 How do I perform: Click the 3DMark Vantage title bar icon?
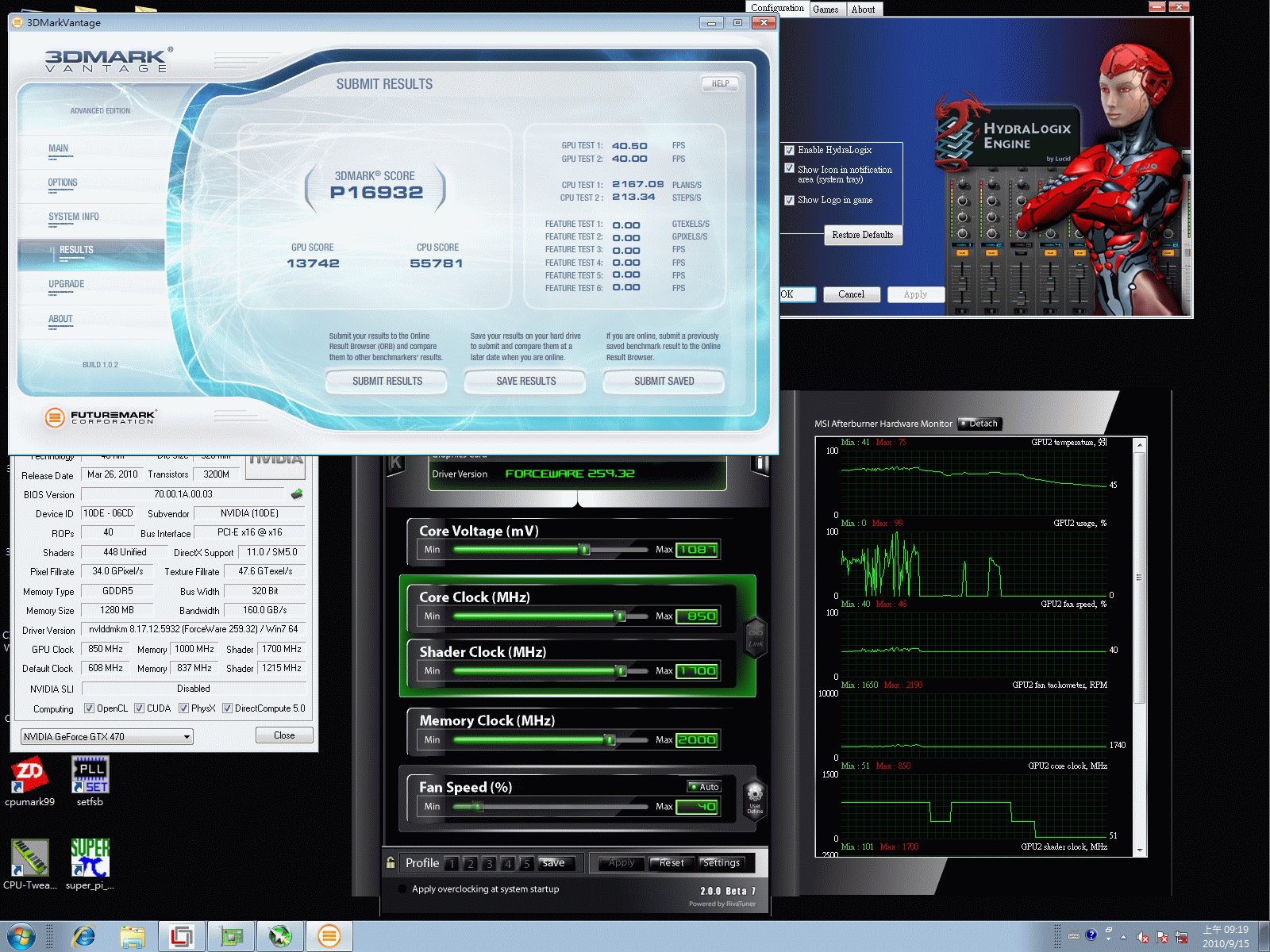pos(17,22)
